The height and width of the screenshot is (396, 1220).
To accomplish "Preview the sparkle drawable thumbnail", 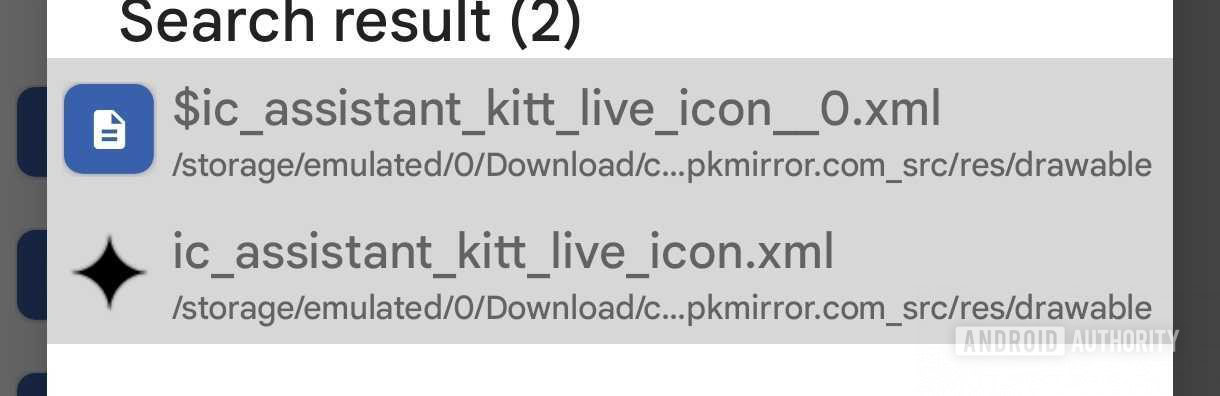I will coord(109,271).
